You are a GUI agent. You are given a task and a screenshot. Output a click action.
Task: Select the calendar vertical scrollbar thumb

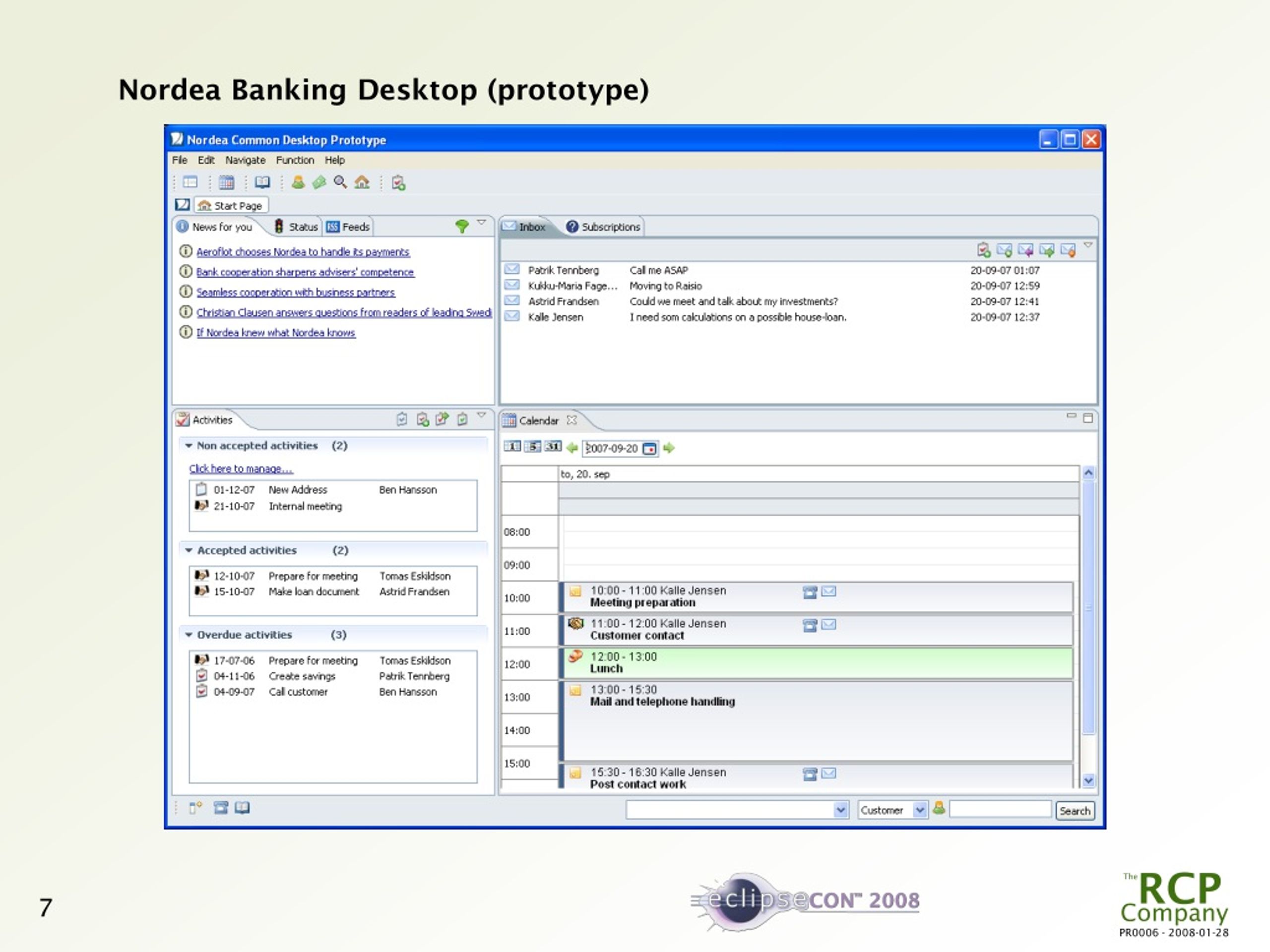click(1088, 607)
